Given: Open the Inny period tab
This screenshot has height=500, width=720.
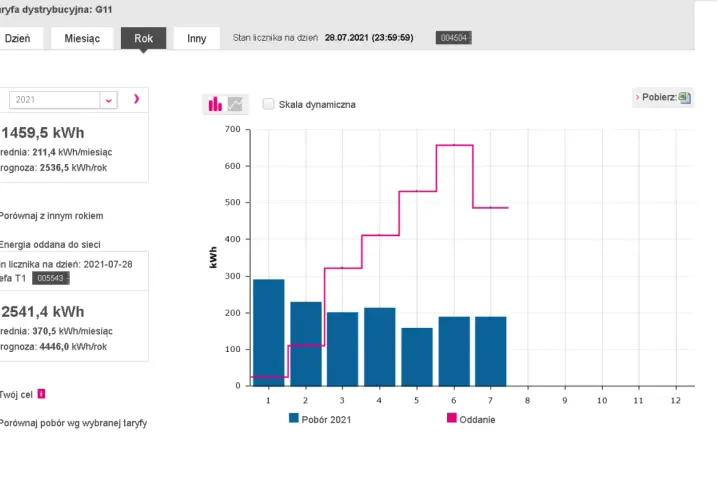Looking at the screenshot, I should [x=197, y=38].
